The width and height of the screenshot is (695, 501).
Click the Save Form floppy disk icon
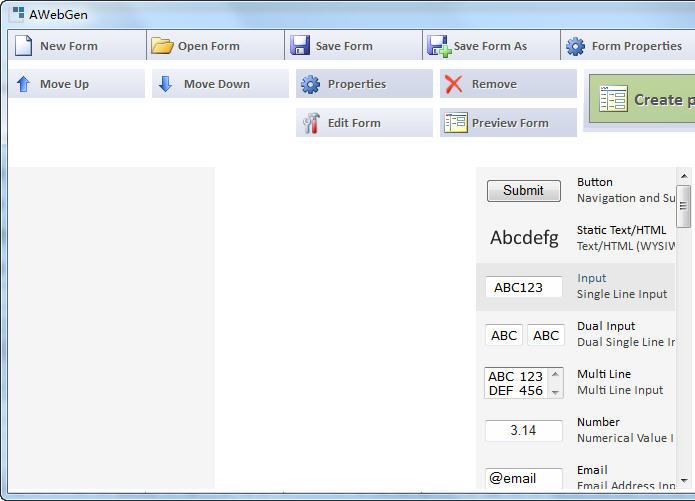[x=300, y=46]
